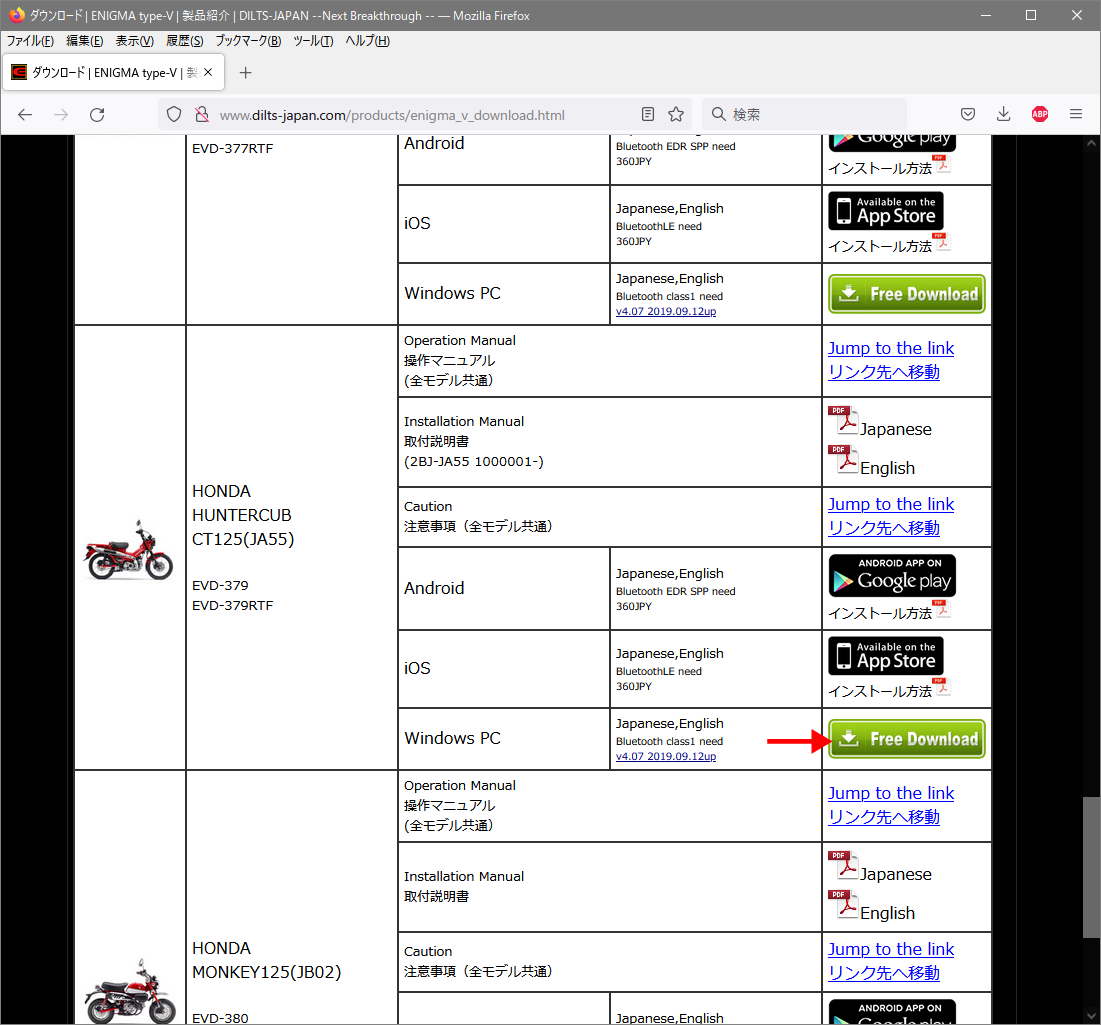1101x1025 pixels.
Task: Select the ENIGMA type-V download browser tab
Action: click(x=114, y=72)
